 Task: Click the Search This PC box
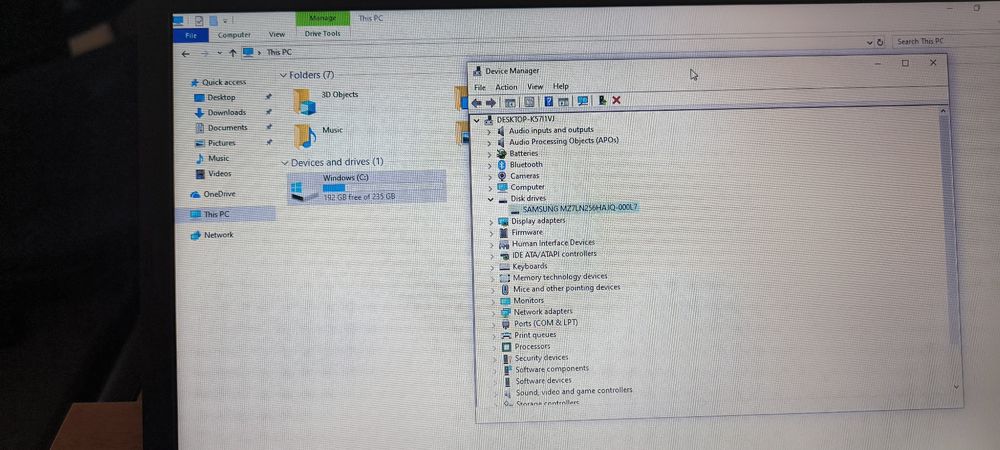tap(944, 41)
